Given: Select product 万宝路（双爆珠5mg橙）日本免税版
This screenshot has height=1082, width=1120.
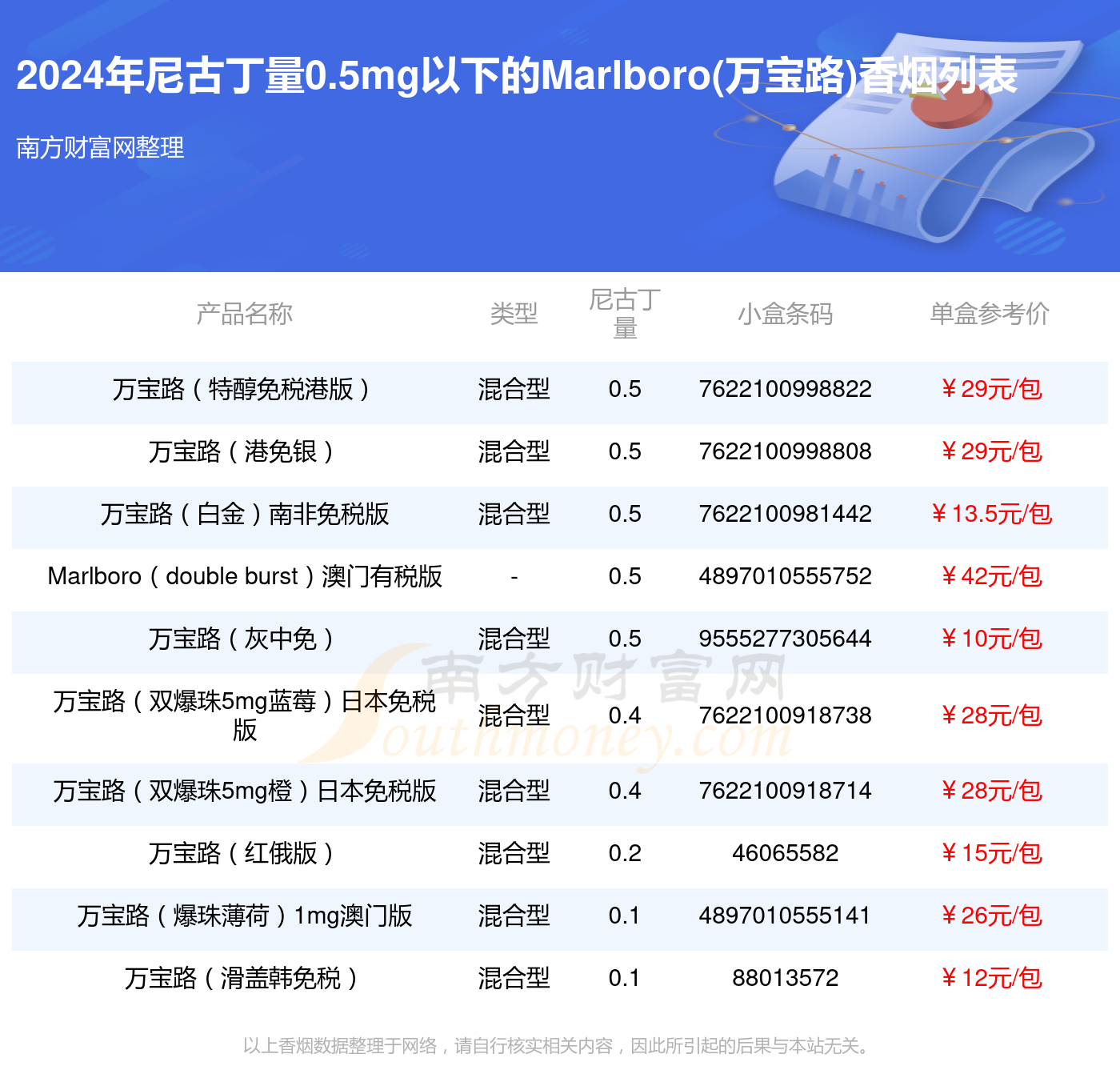Looking at the screenshot, I should pyautogui.click(x=245, y=791).
